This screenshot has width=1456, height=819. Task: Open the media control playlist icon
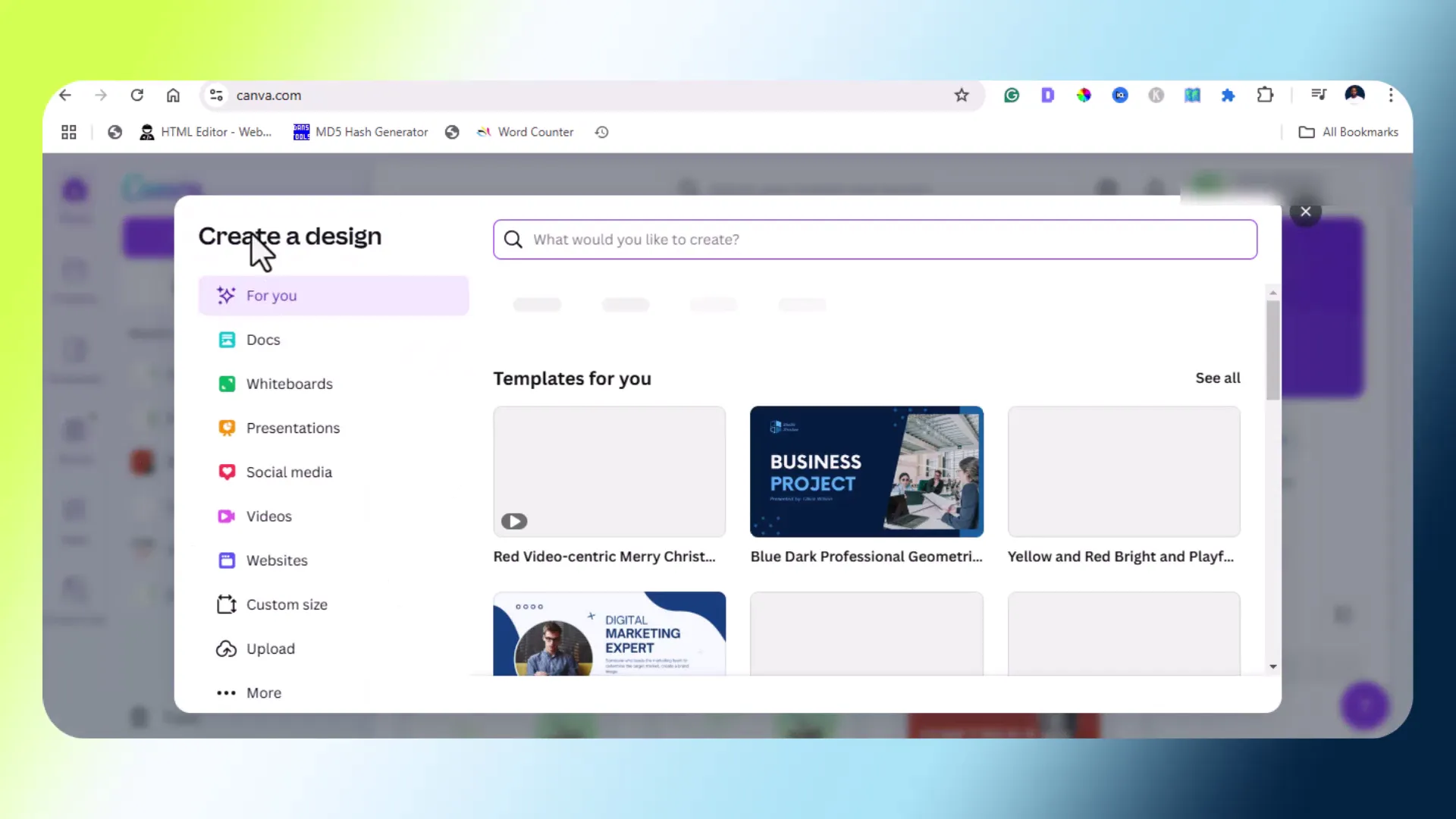(1319, 95)
